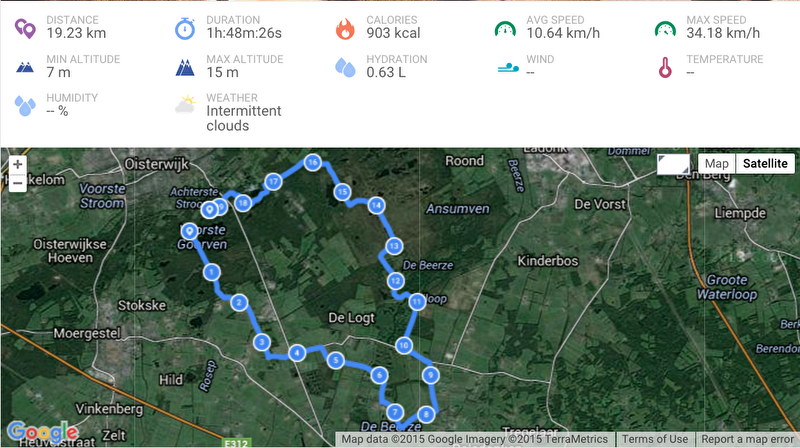
Task: Click the calories flame icon
Action: point(345,29)
